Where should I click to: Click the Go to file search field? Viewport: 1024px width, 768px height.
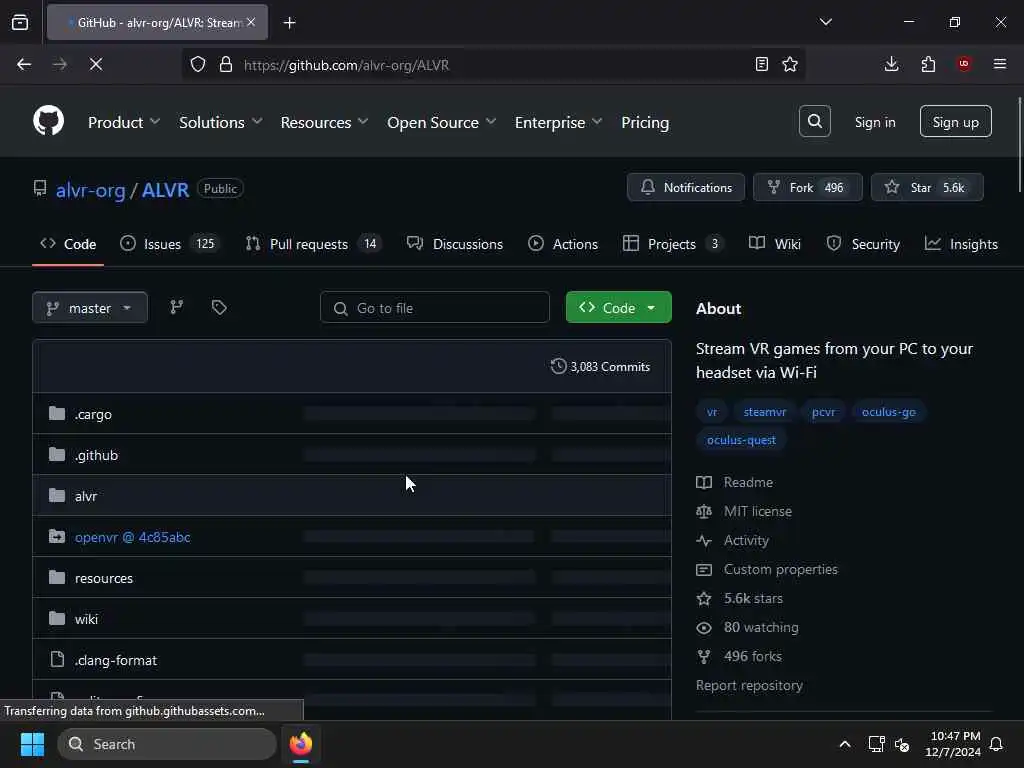tap(434, 308)
